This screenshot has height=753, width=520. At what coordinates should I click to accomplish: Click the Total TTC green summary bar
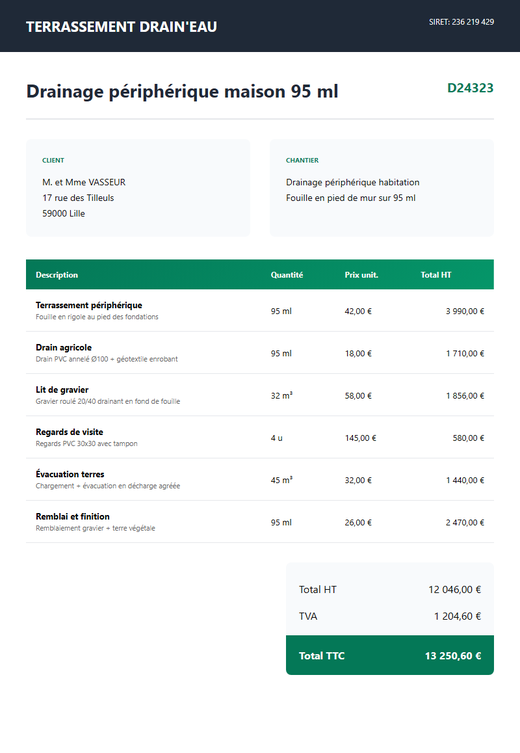[390, 656]
